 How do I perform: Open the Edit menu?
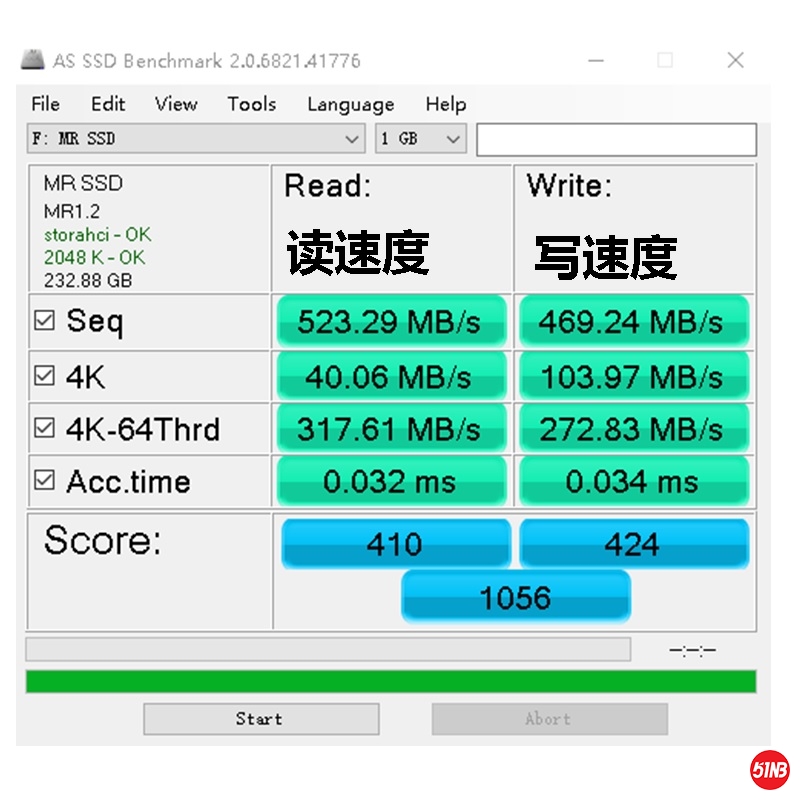pos(108,104)
